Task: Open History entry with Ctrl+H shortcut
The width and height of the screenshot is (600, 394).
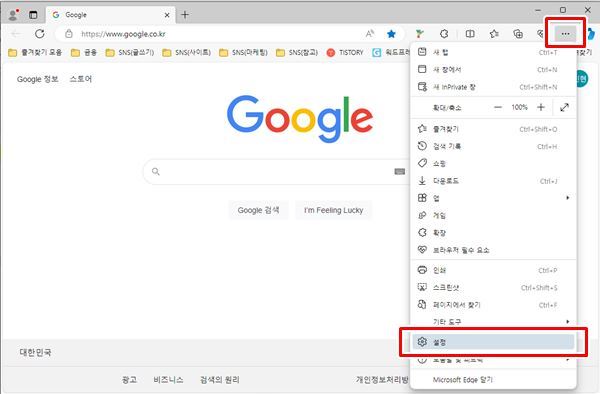Action: [x=493, y=147]
